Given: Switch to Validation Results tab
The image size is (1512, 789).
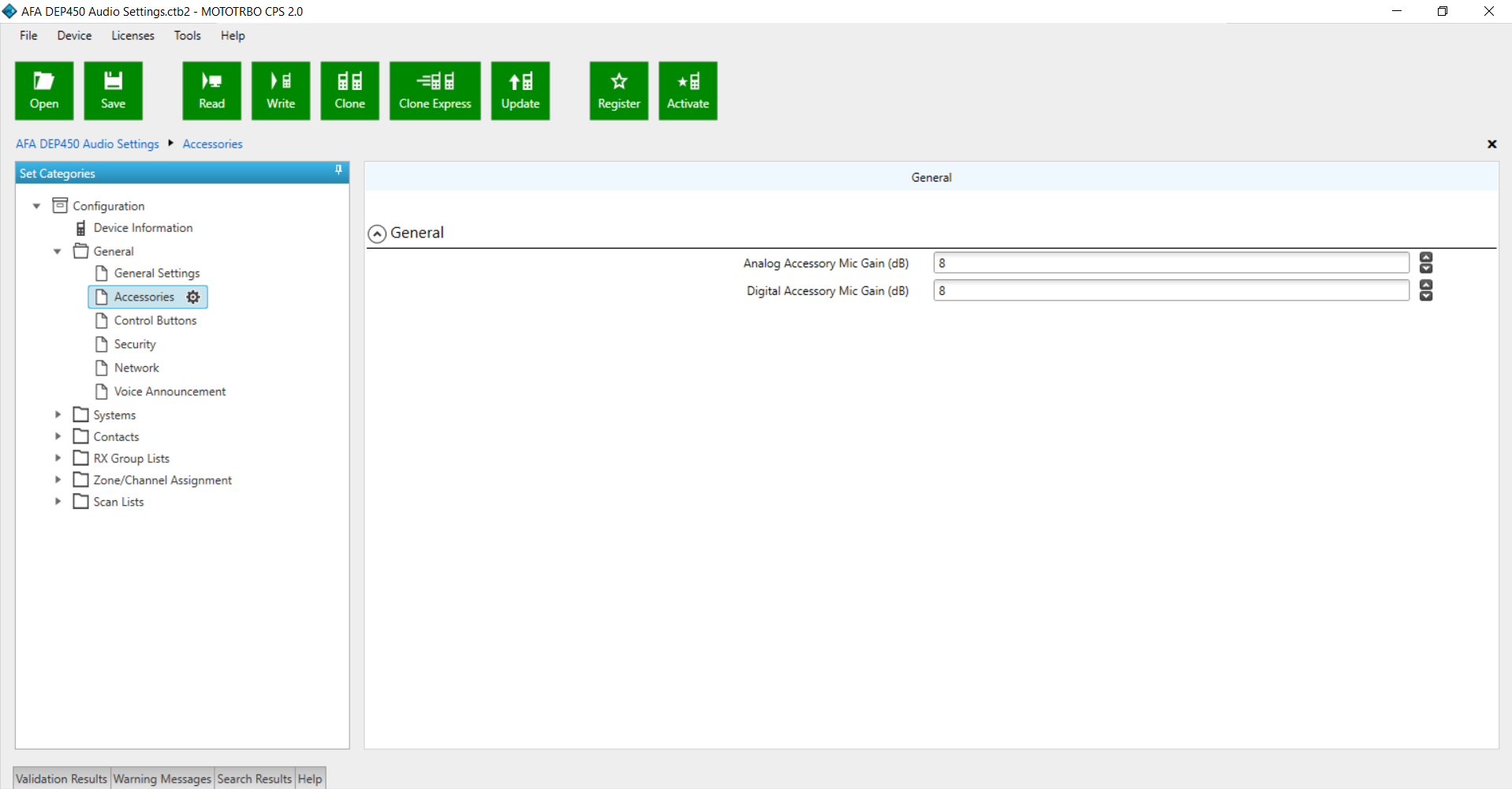Looking at the screenshot, I should [62, 779].
